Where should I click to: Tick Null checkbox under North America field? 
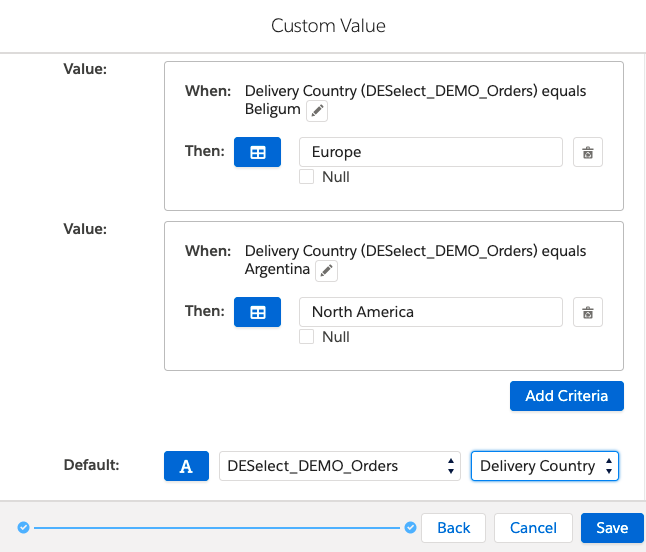coord(307,337)
